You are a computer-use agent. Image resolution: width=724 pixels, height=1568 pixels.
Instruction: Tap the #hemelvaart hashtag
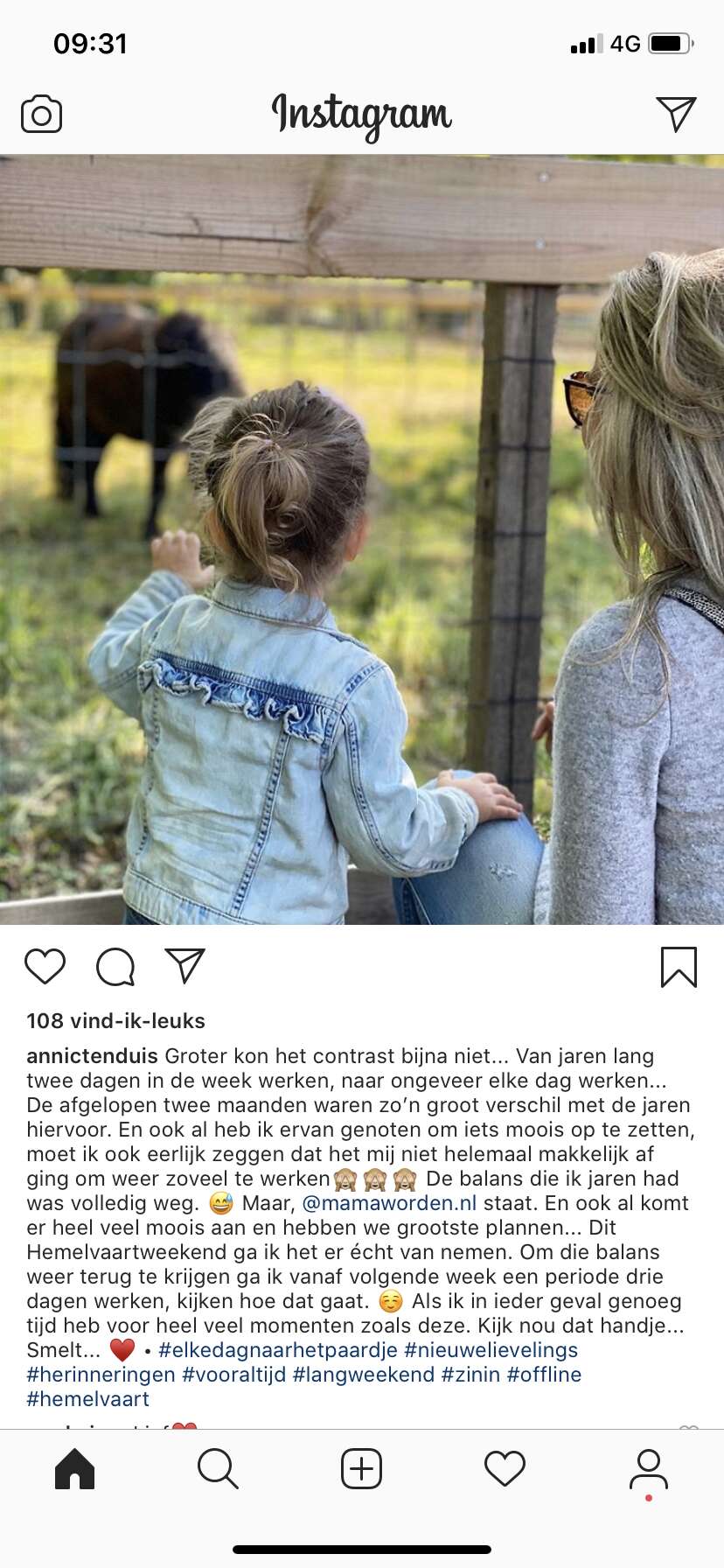pyautogui.click(x=87, y=1399)
